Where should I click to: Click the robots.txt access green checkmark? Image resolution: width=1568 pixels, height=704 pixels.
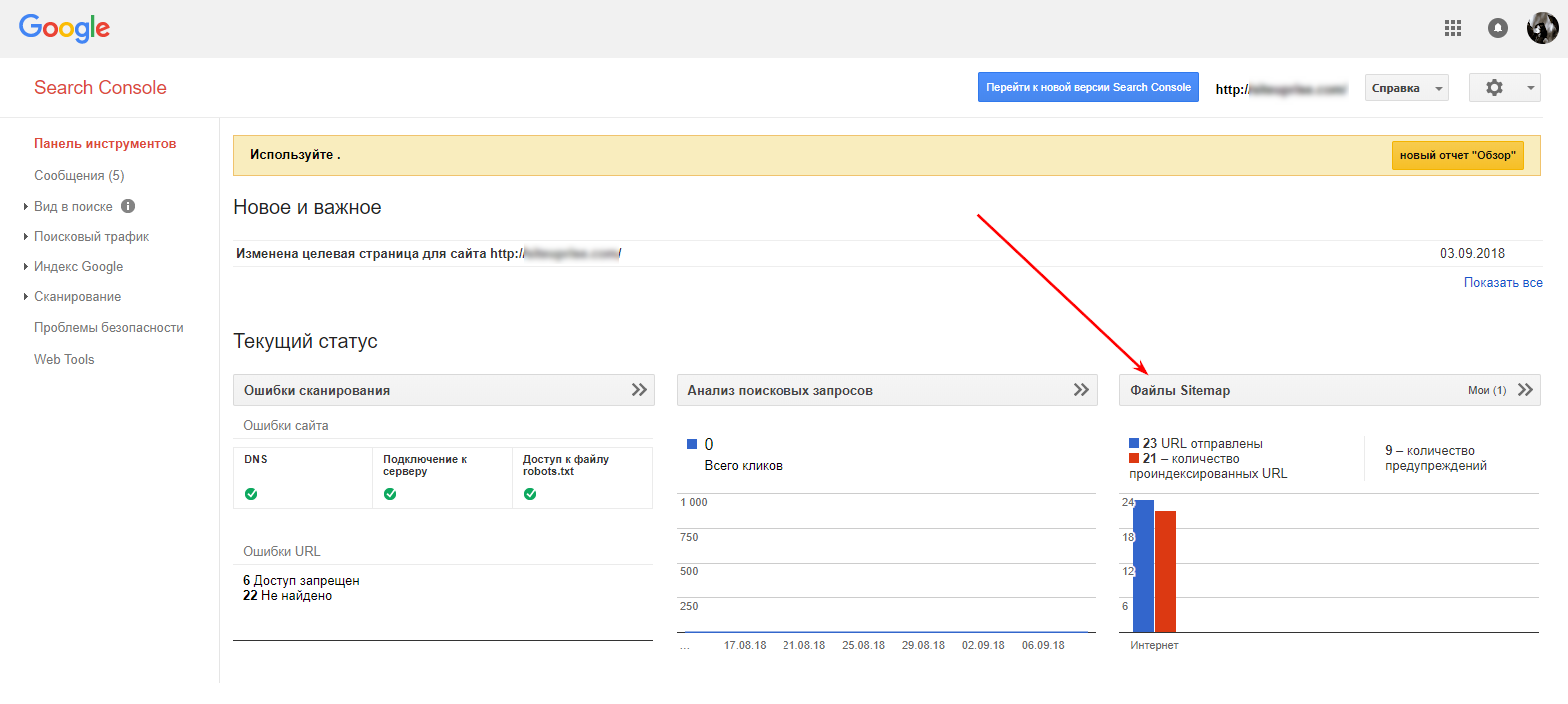530,494
